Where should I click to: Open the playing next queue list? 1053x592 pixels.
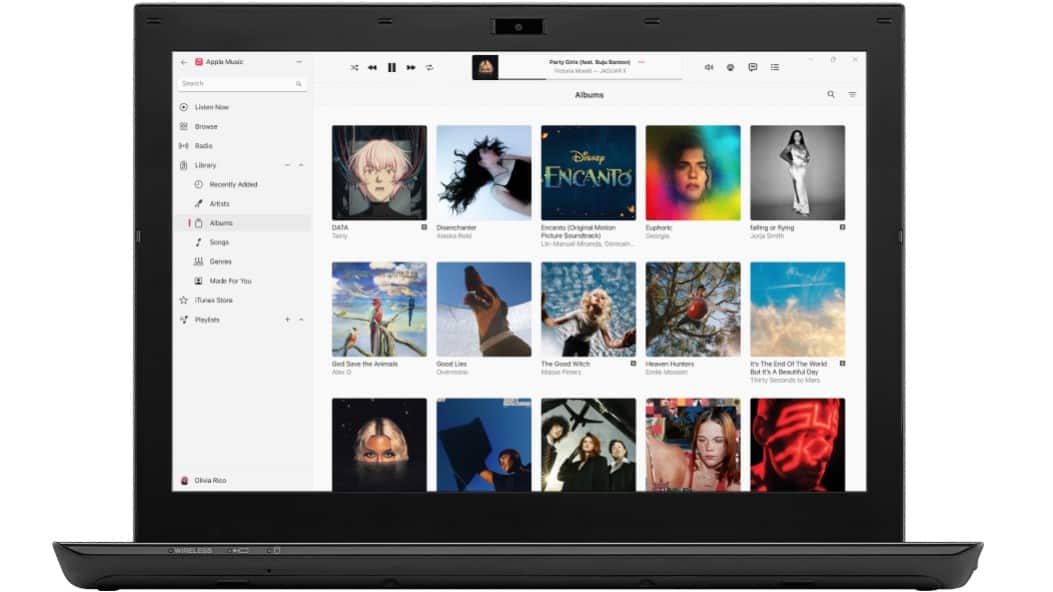click(x=775, y=67)
